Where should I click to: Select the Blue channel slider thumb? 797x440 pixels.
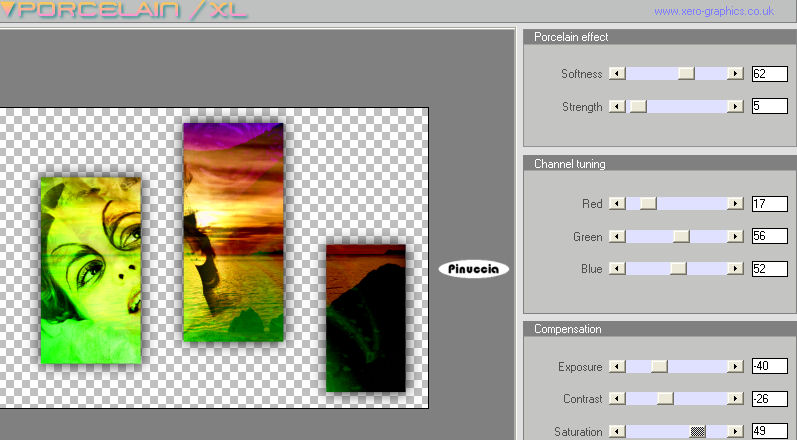pos(678,268)
